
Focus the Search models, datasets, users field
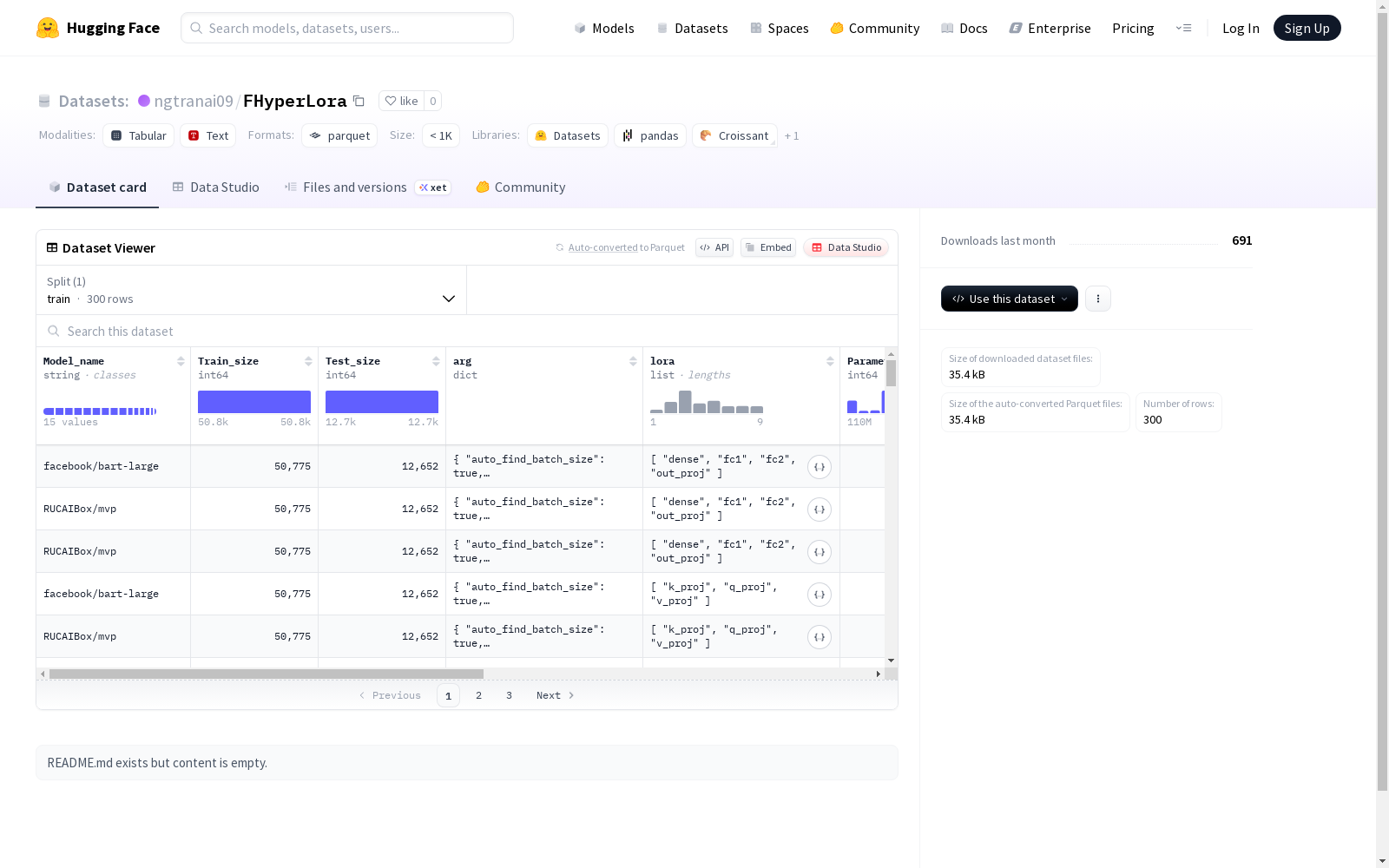(347, 28)
